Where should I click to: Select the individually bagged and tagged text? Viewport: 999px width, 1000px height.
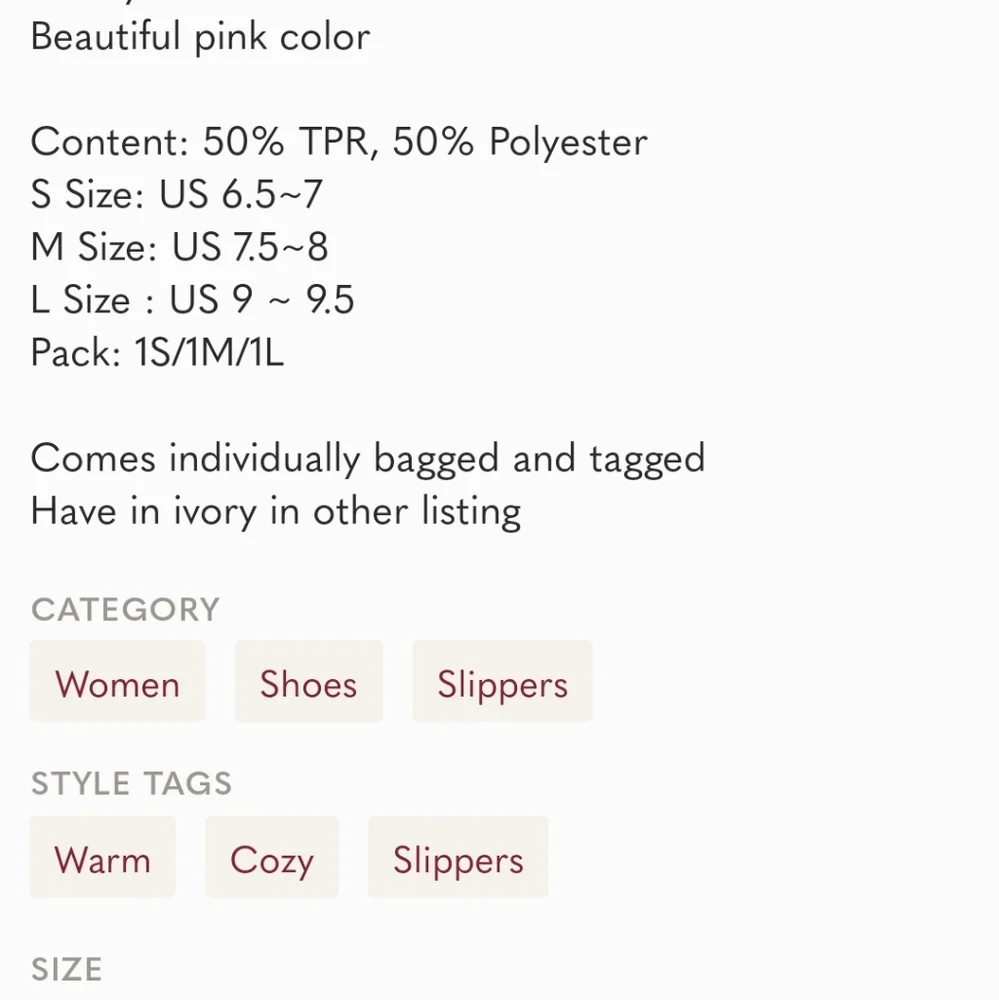pos(368,458)
